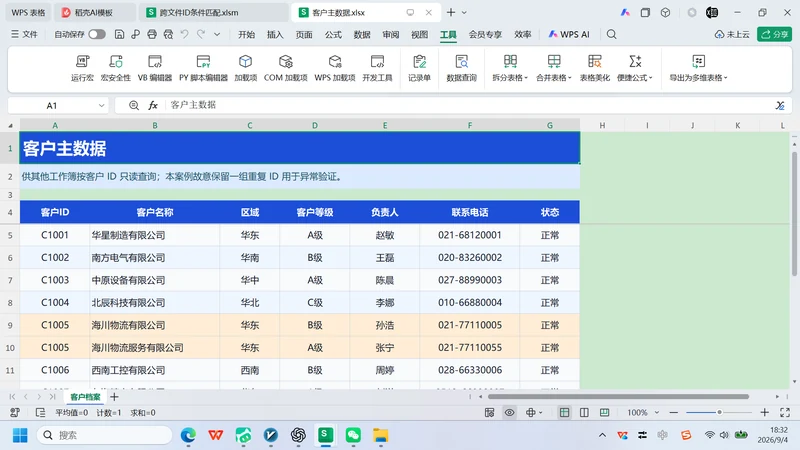800x450 pixels.
Task: Click the fx insert function icon
Action: tap(153, 105)
